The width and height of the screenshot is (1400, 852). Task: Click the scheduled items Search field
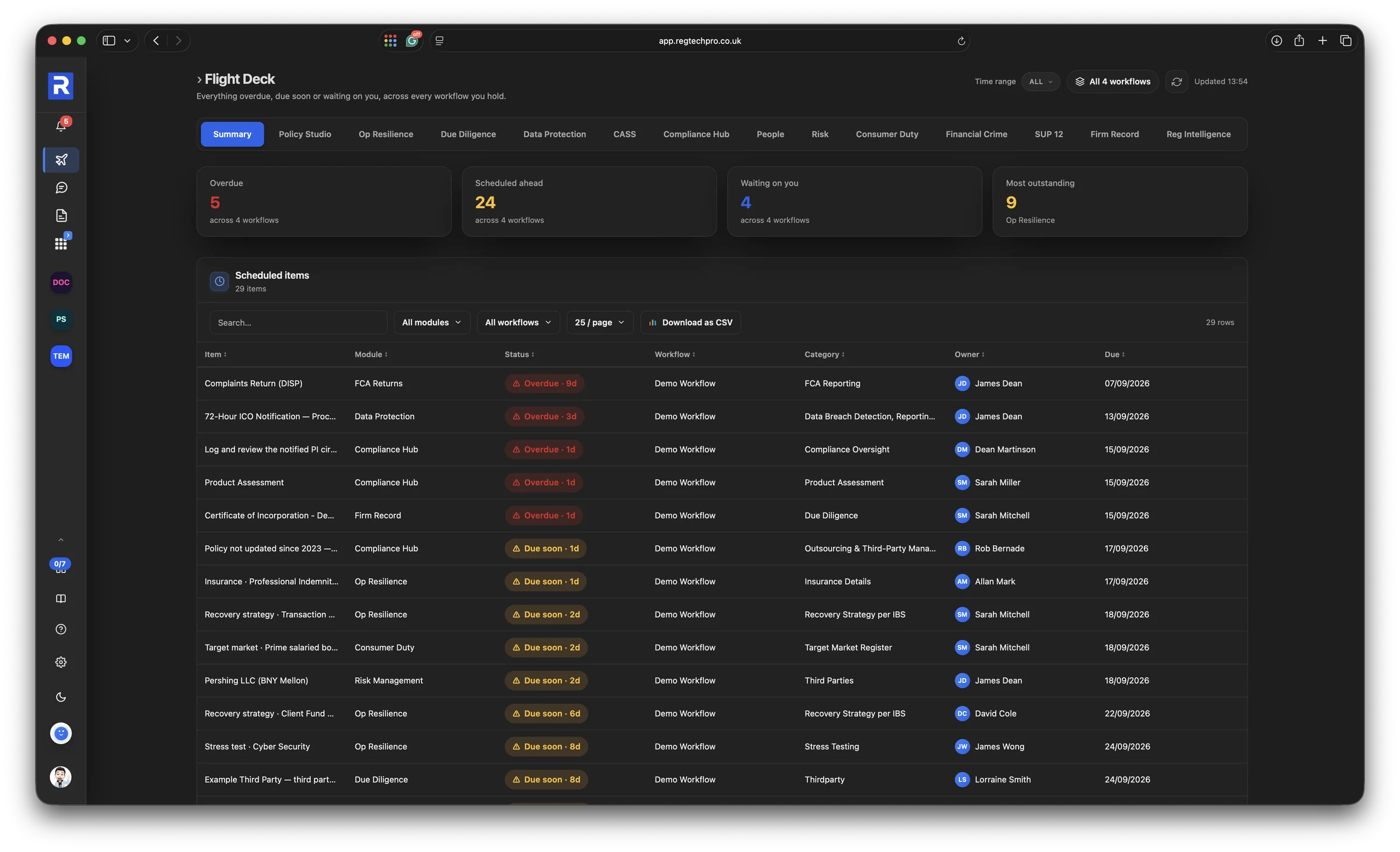298,322
